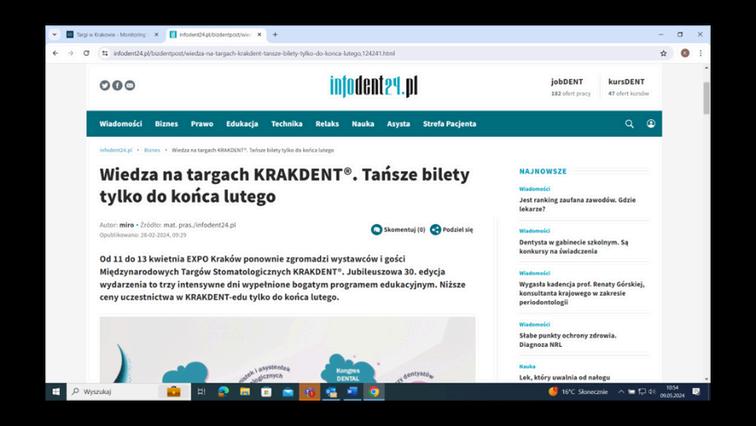Go back with the browser back arrow
Screen dimensions: 756x426
point(55,53)
